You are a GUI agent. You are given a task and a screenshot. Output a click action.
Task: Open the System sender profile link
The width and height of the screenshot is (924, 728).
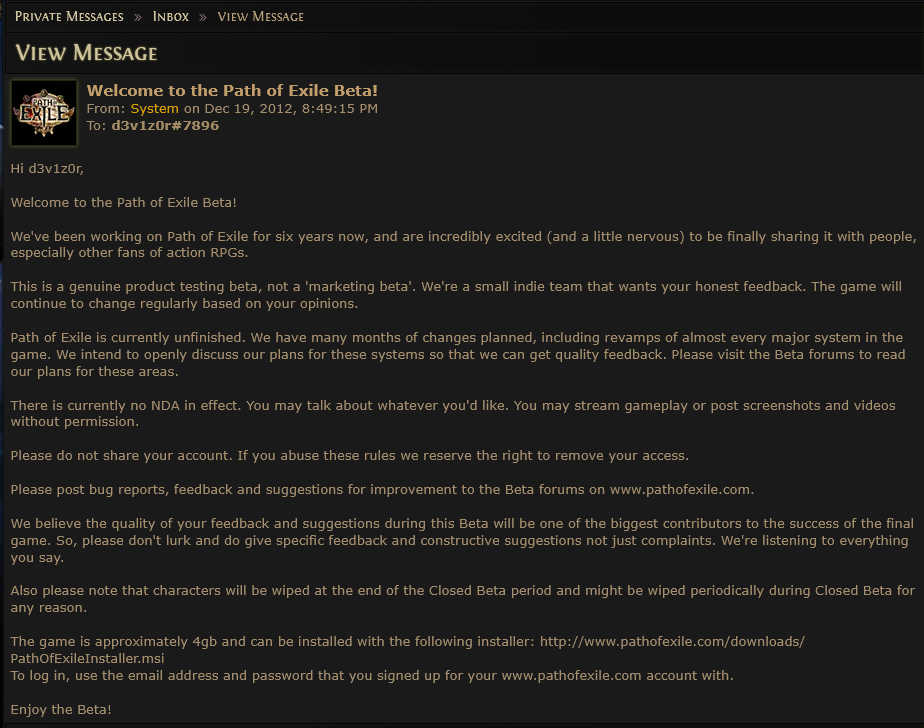point(154,108)
